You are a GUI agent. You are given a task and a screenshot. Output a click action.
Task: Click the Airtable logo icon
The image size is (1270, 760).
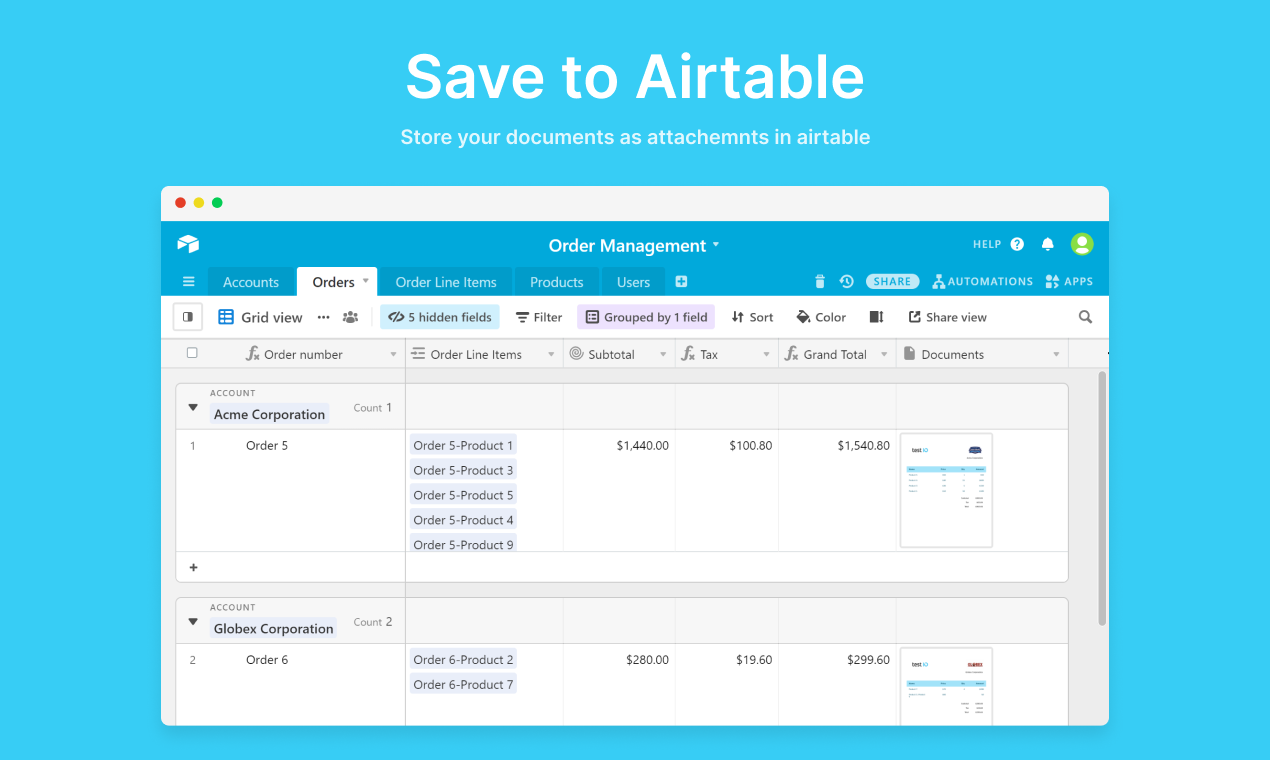pyautogui.click(x=188, y=244)
